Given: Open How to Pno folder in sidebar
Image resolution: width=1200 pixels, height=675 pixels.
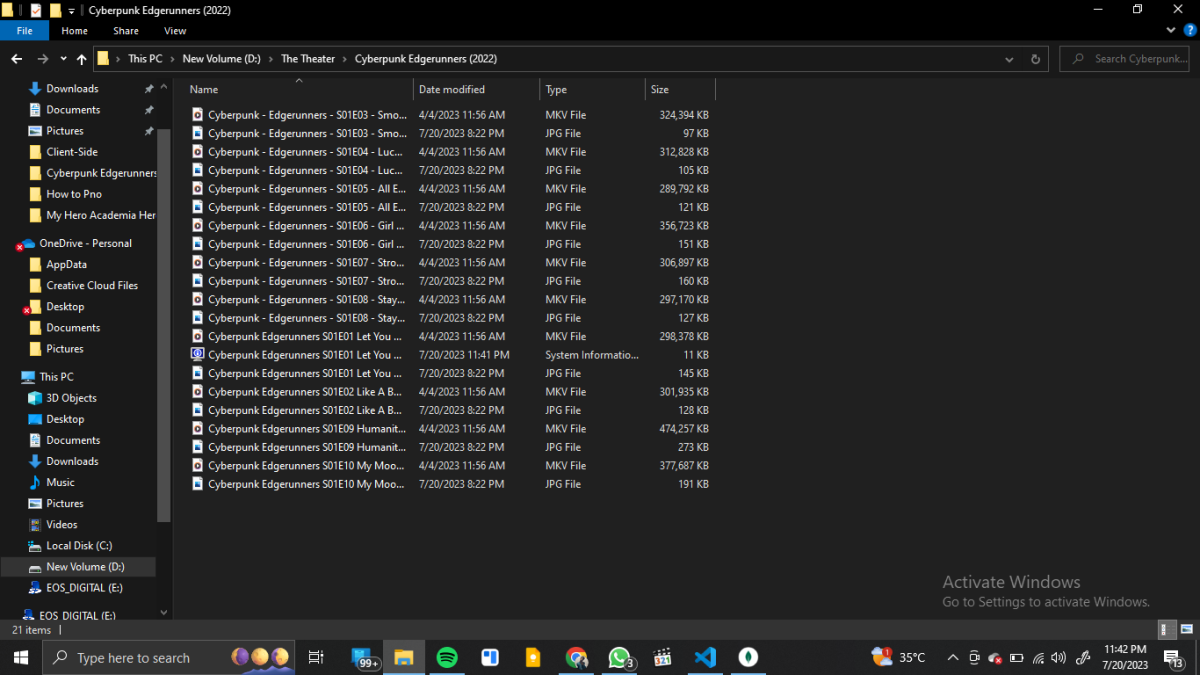Looking at the screenshot, I should (x=74, y=194).
